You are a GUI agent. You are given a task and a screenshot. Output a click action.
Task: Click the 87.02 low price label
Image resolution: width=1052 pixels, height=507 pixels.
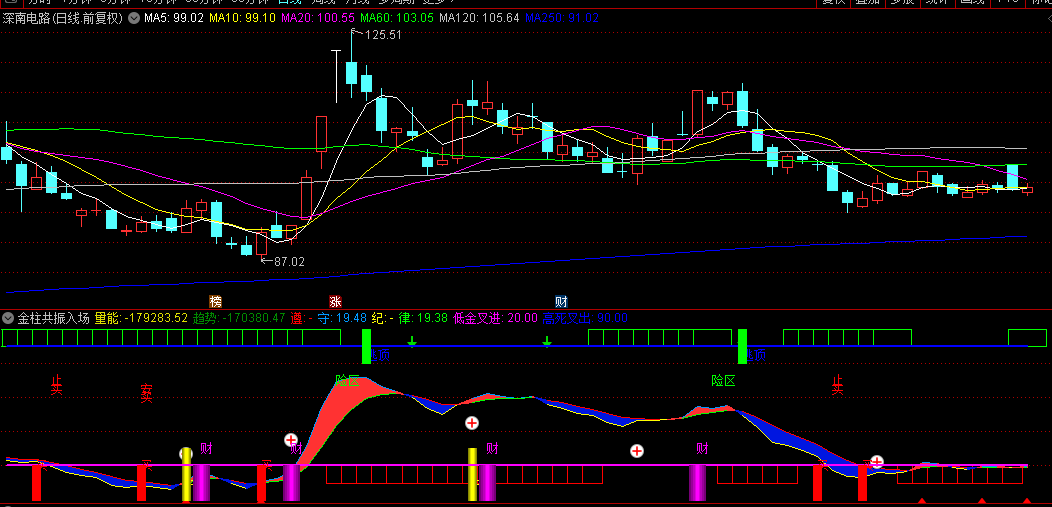[x=288, y=262]
